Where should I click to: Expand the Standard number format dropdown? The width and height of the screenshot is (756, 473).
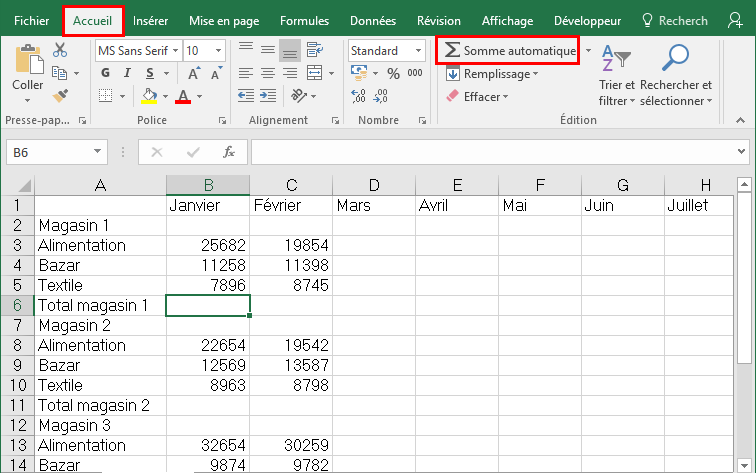pos(418,50)
